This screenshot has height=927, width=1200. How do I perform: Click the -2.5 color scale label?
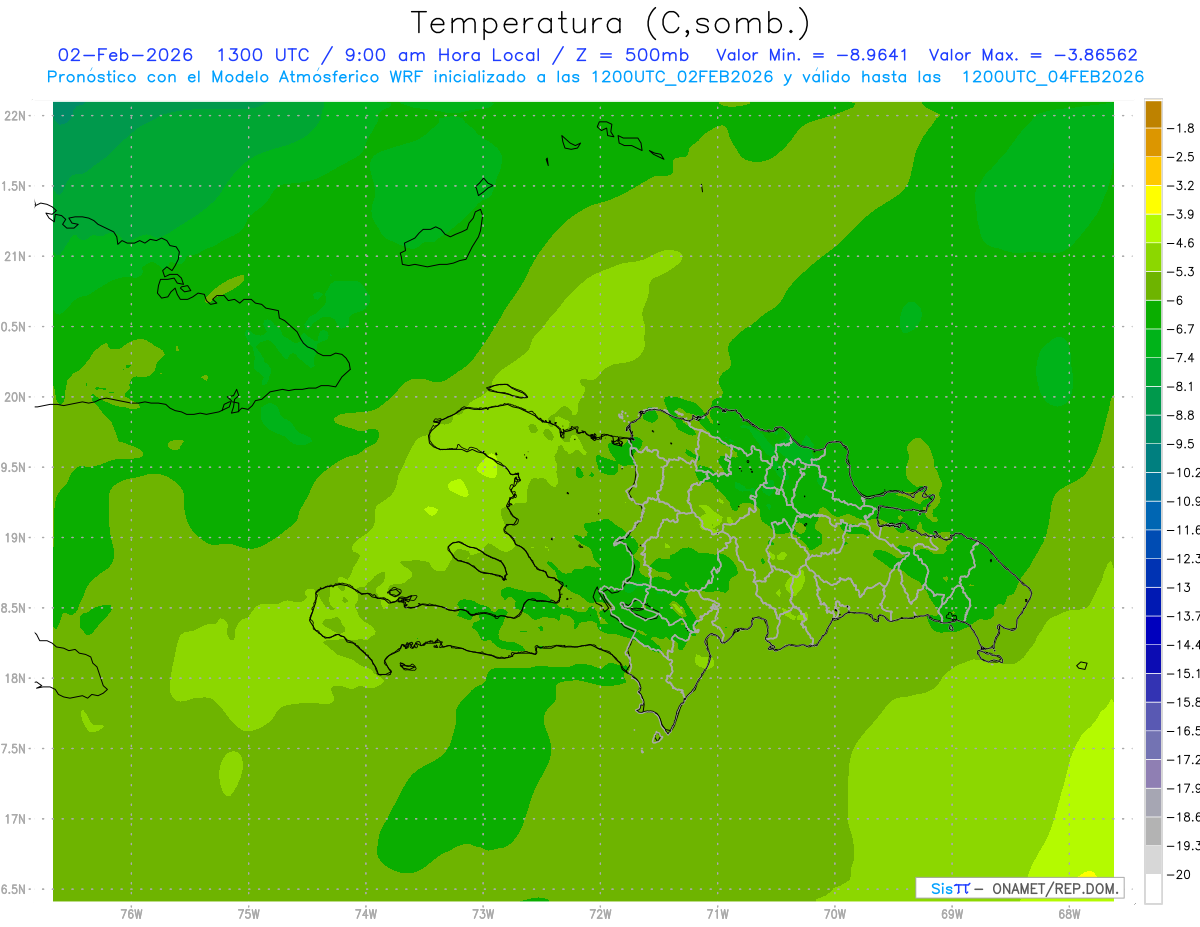click(1181, 157)
